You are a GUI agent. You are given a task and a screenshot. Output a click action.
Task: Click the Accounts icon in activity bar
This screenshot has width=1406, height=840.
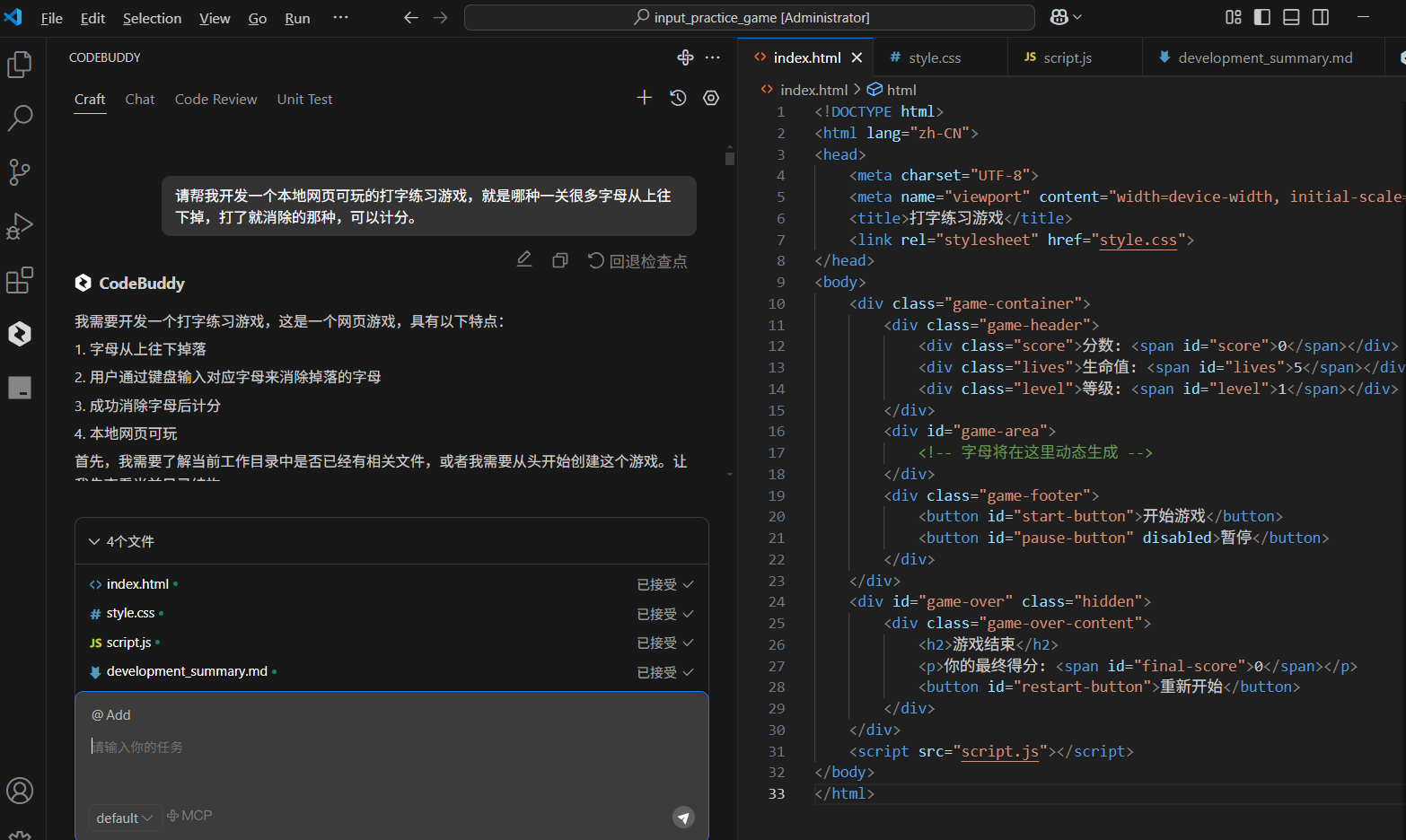pyautogui.click(x=20, y=791)
